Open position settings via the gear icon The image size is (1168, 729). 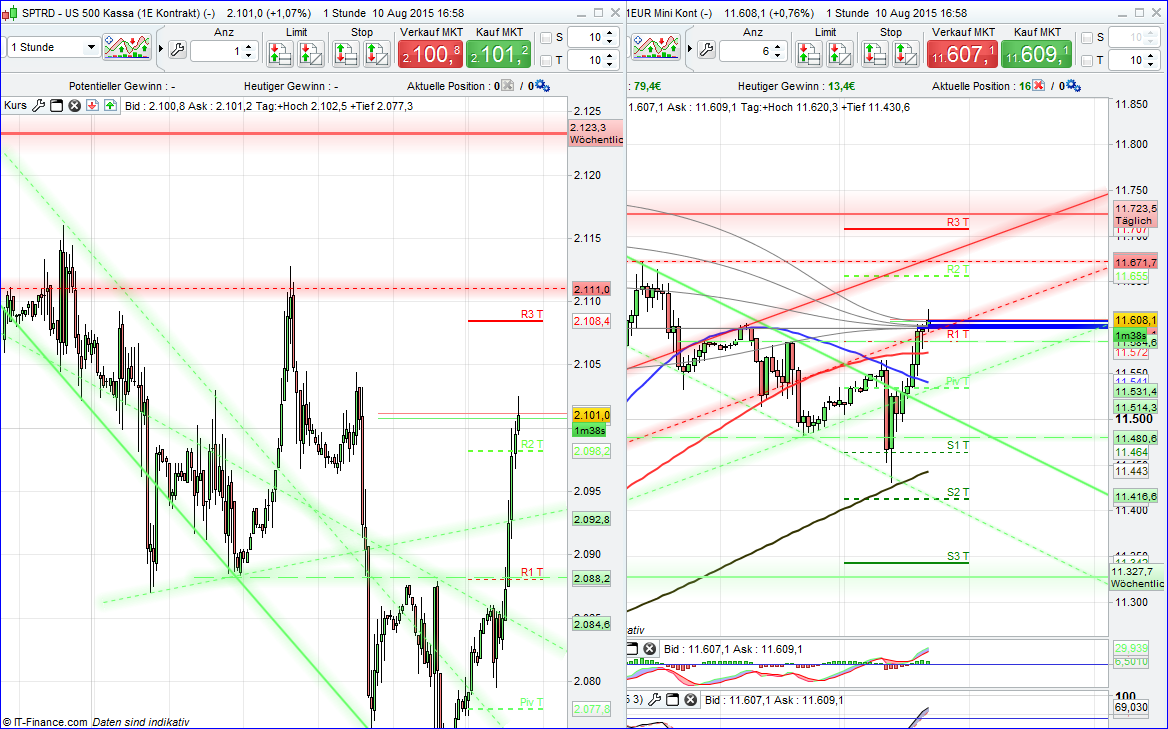pos(542,86)
